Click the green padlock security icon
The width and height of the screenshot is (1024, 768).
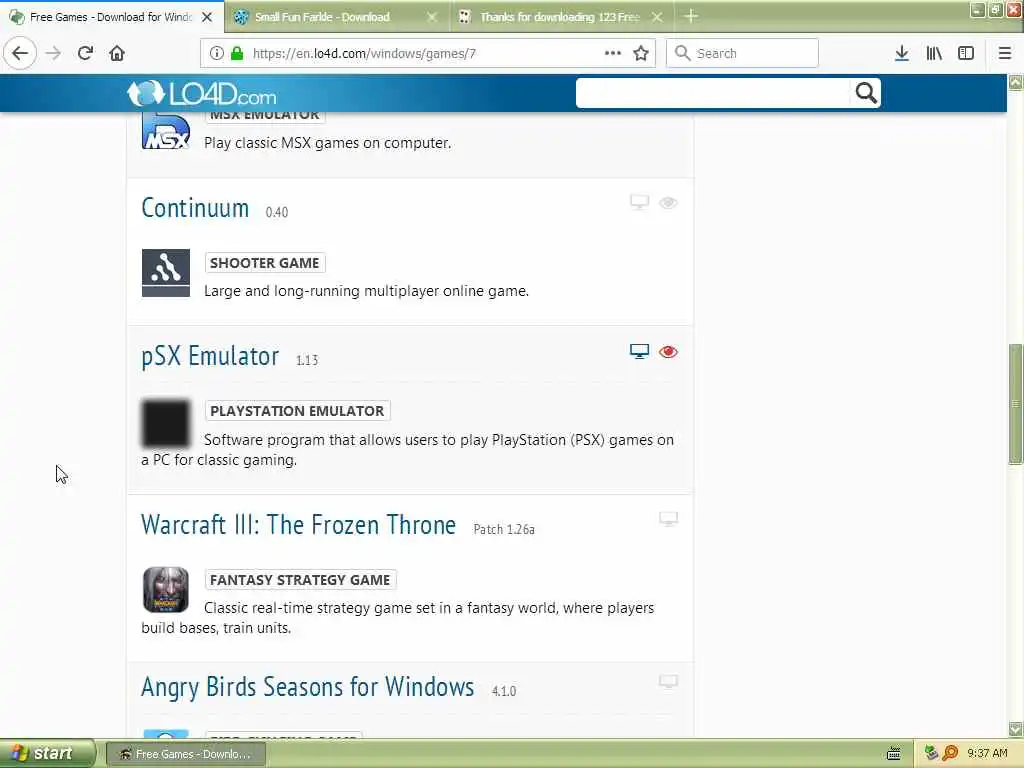pyautogui.click(x=237, y=54)
